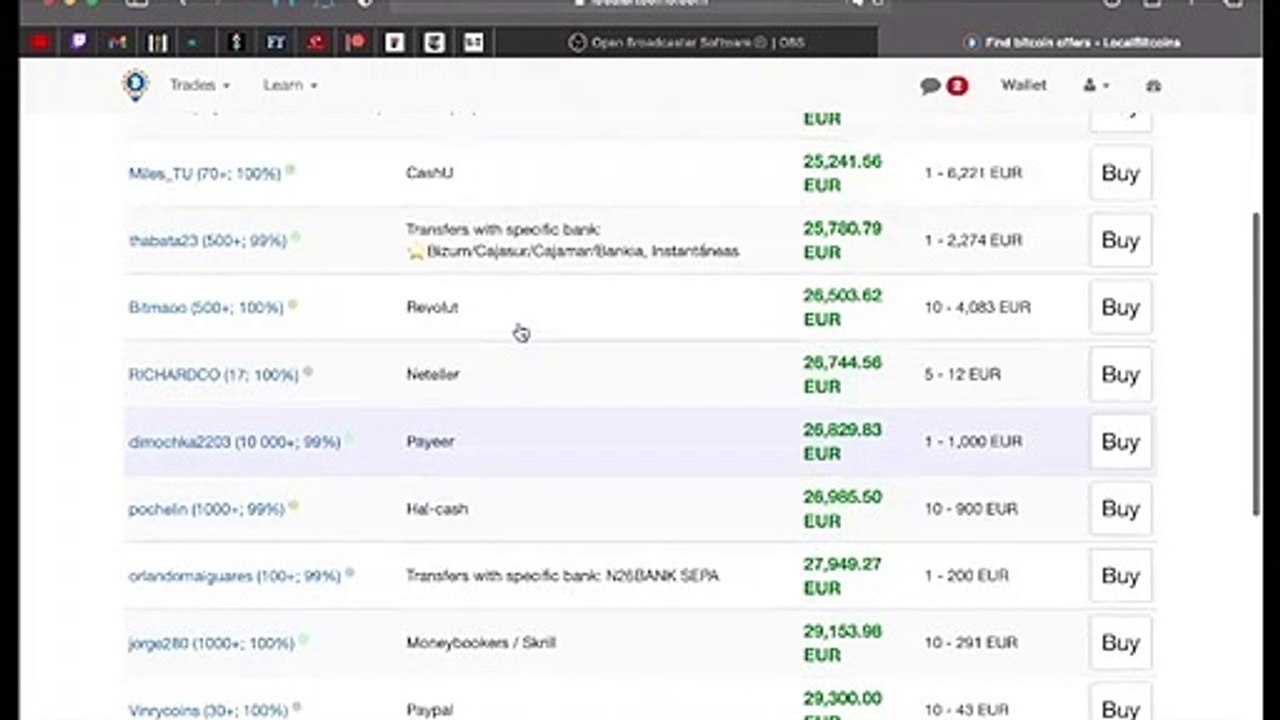View Vinrycoins profile link
This screenshot has width=1280, height=720.
click(x=208, y=710)
